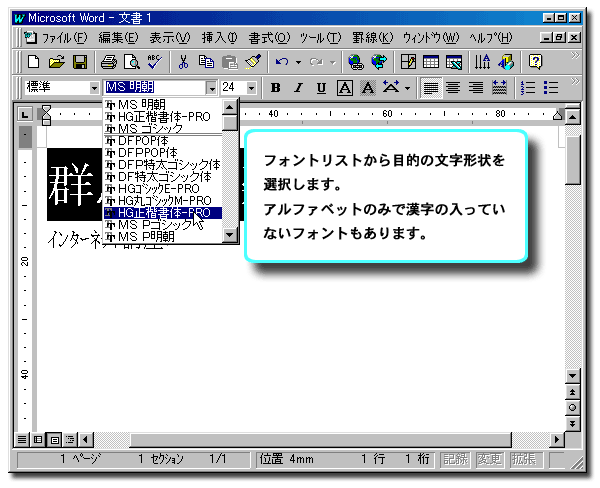Click character scaling icon
The image size is (600, 488).
point(391,88)
